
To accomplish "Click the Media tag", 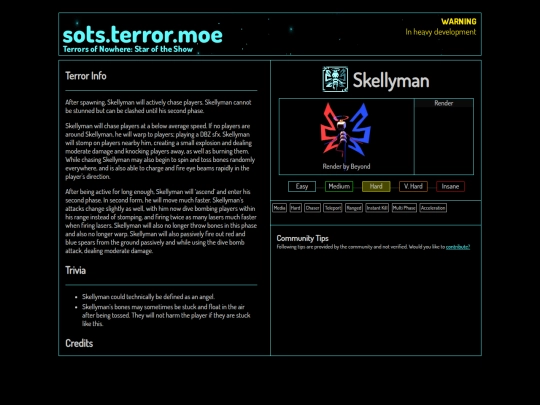I will coord(279,208).
